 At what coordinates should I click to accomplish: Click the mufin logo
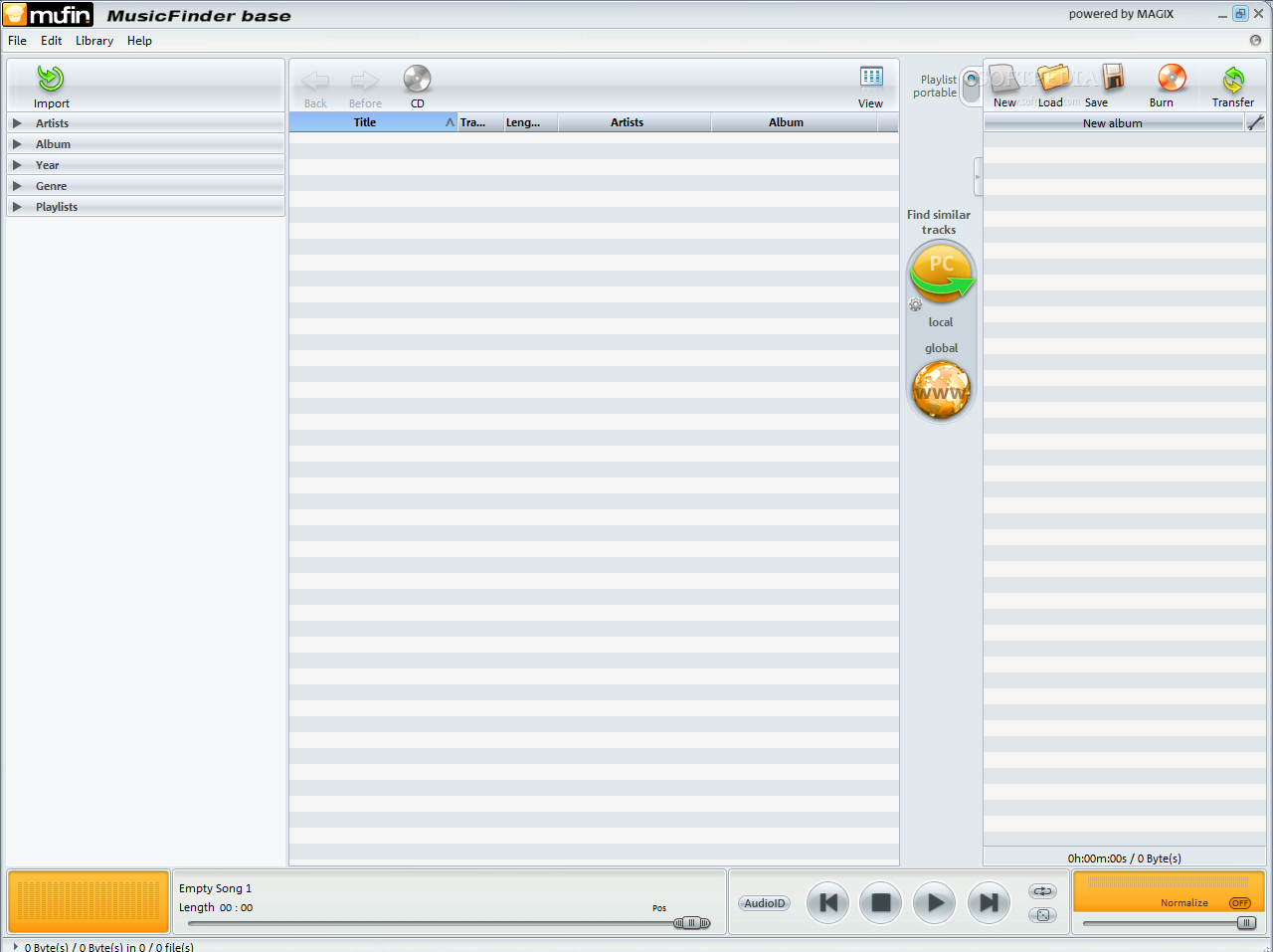tap(48, 14)
